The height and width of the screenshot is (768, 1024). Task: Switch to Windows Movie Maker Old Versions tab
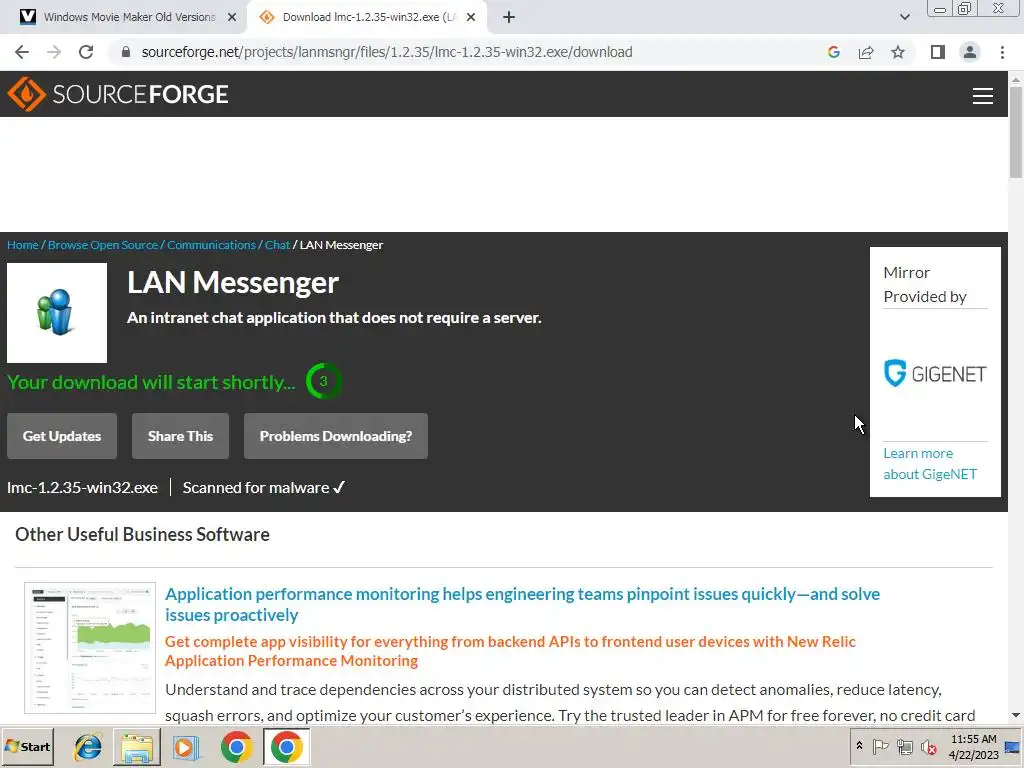(130, 17)
